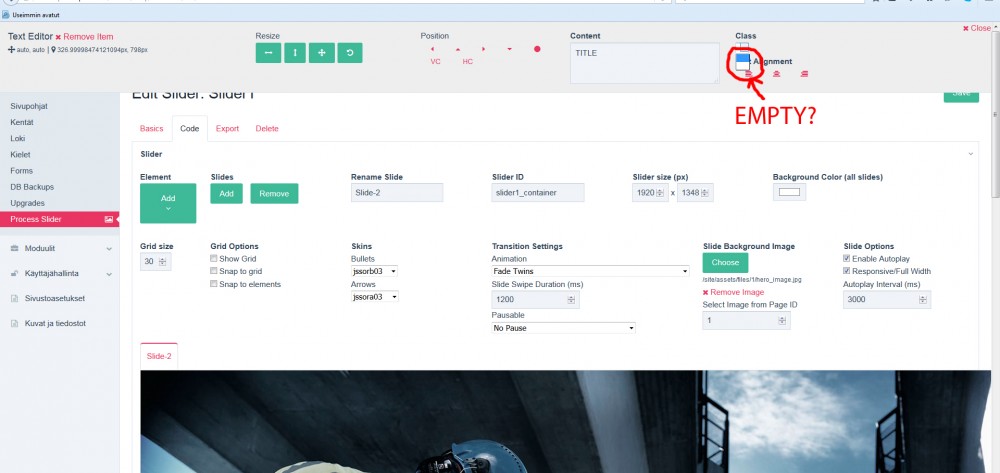Collapse the Slider section chevron
Image resolution: width=1000 pixels, height=473 pixels.
pos(971,154)
